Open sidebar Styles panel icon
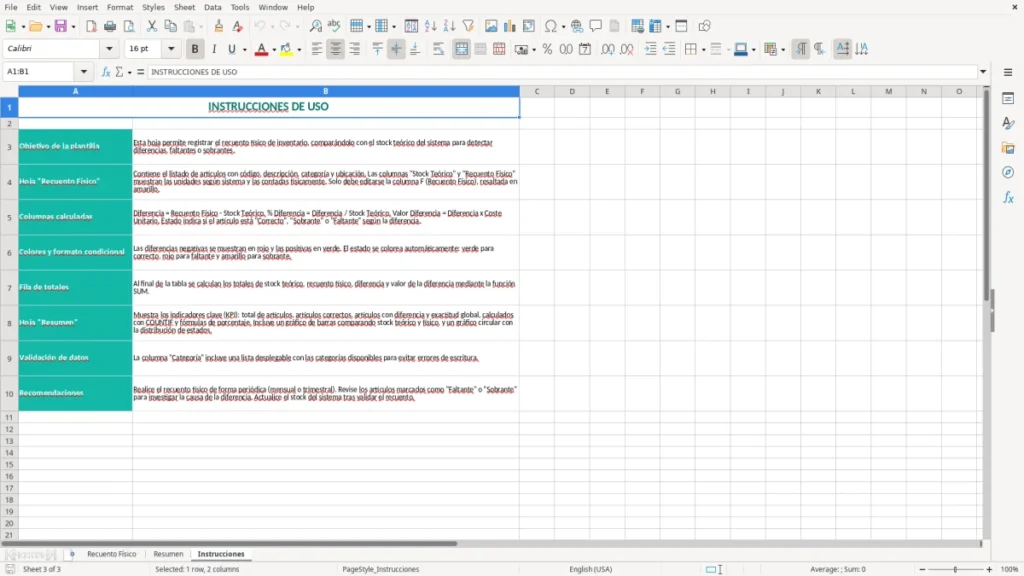This screenshot has height=576, width=1024. click(1008, 123)
